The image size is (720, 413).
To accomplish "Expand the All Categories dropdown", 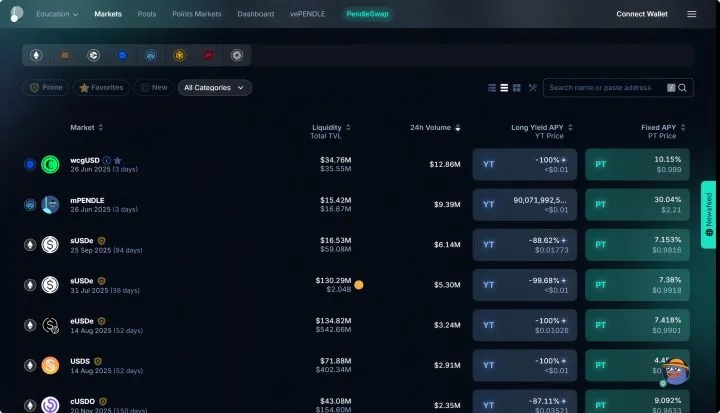I will (214, 88).
